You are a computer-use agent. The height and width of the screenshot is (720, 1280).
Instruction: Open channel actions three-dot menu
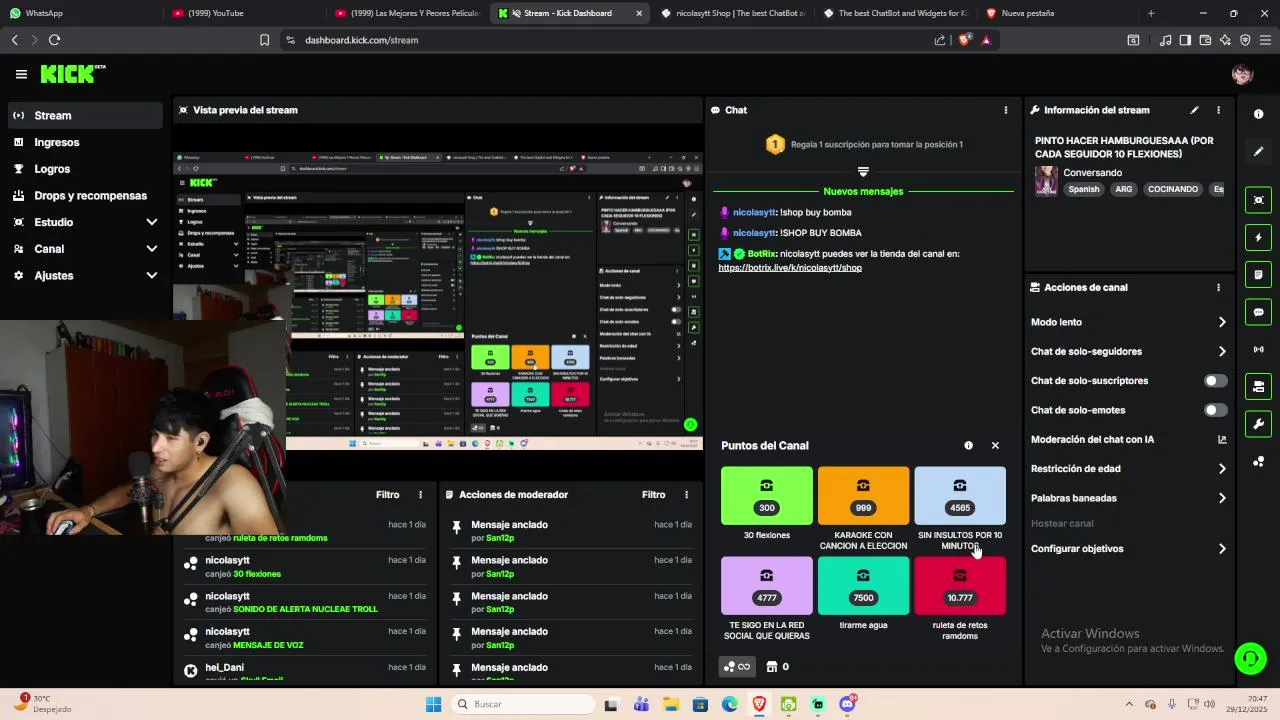pyautogui.click(x=1218, y=287)
